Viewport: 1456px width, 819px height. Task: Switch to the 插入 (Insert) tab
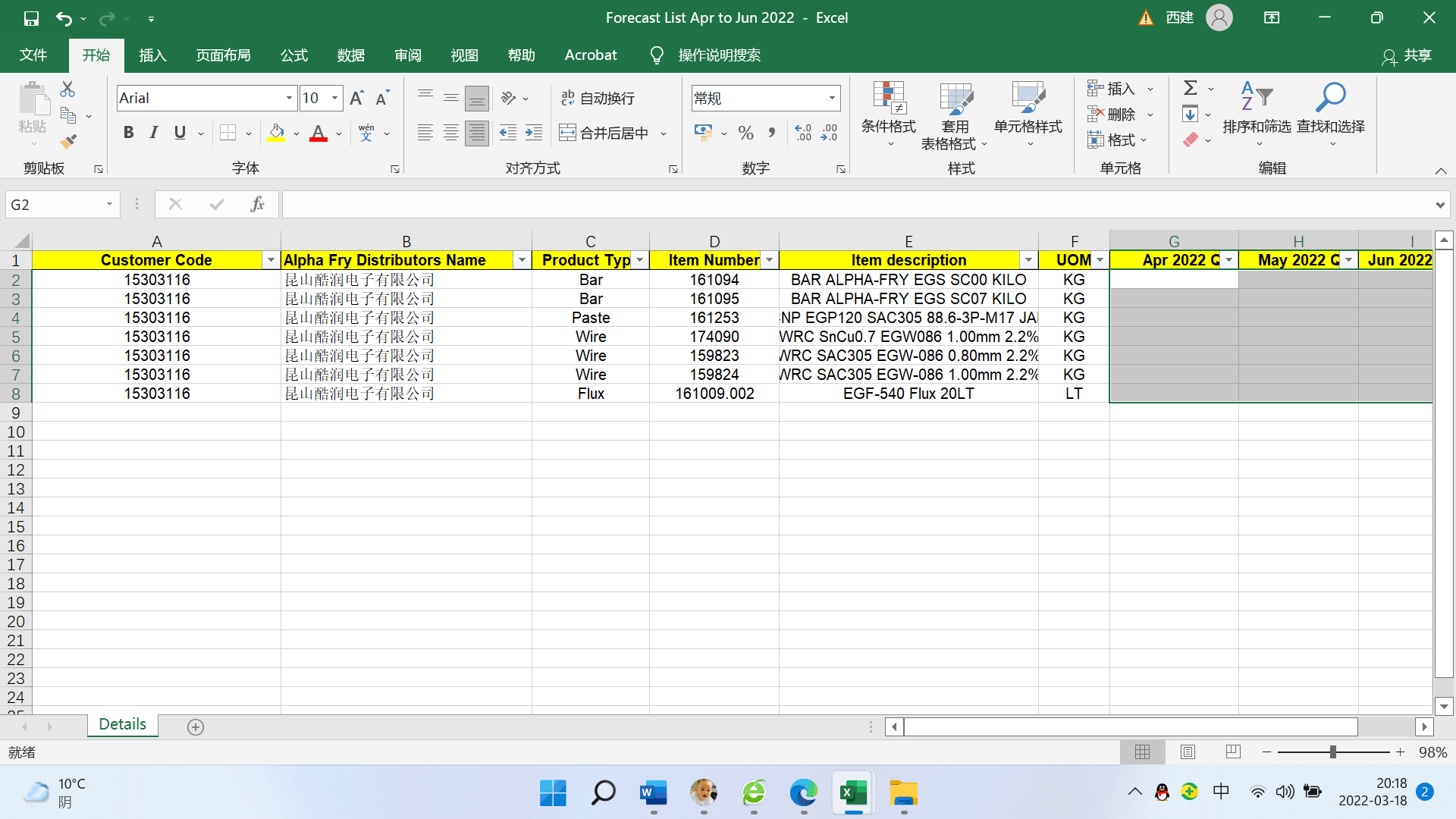pyautogui.click(x=152, y=55)
